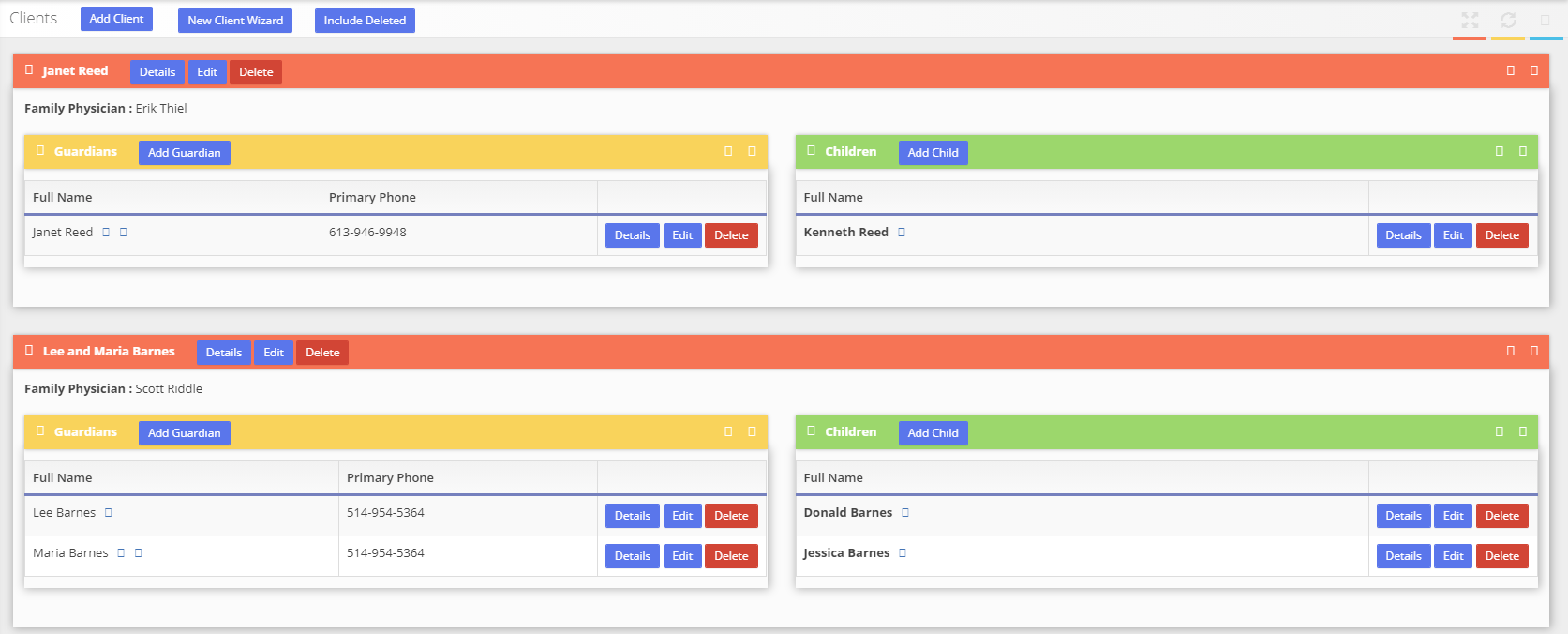
Task: Click Add Guardian in Janet Reed's panel
Action: click(185, 153)
